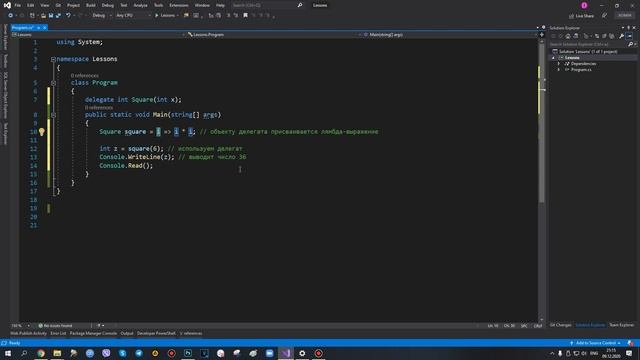The height and width of the screenshot is (360, 640).
Task: Click the Save icon in the toolbar
Action: [51, 16]
